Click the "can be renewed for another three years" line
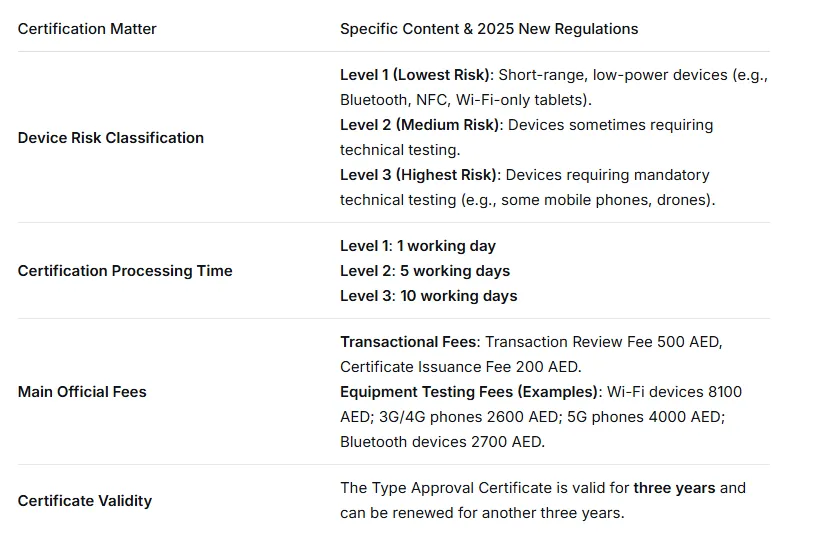 coord(481,513)
